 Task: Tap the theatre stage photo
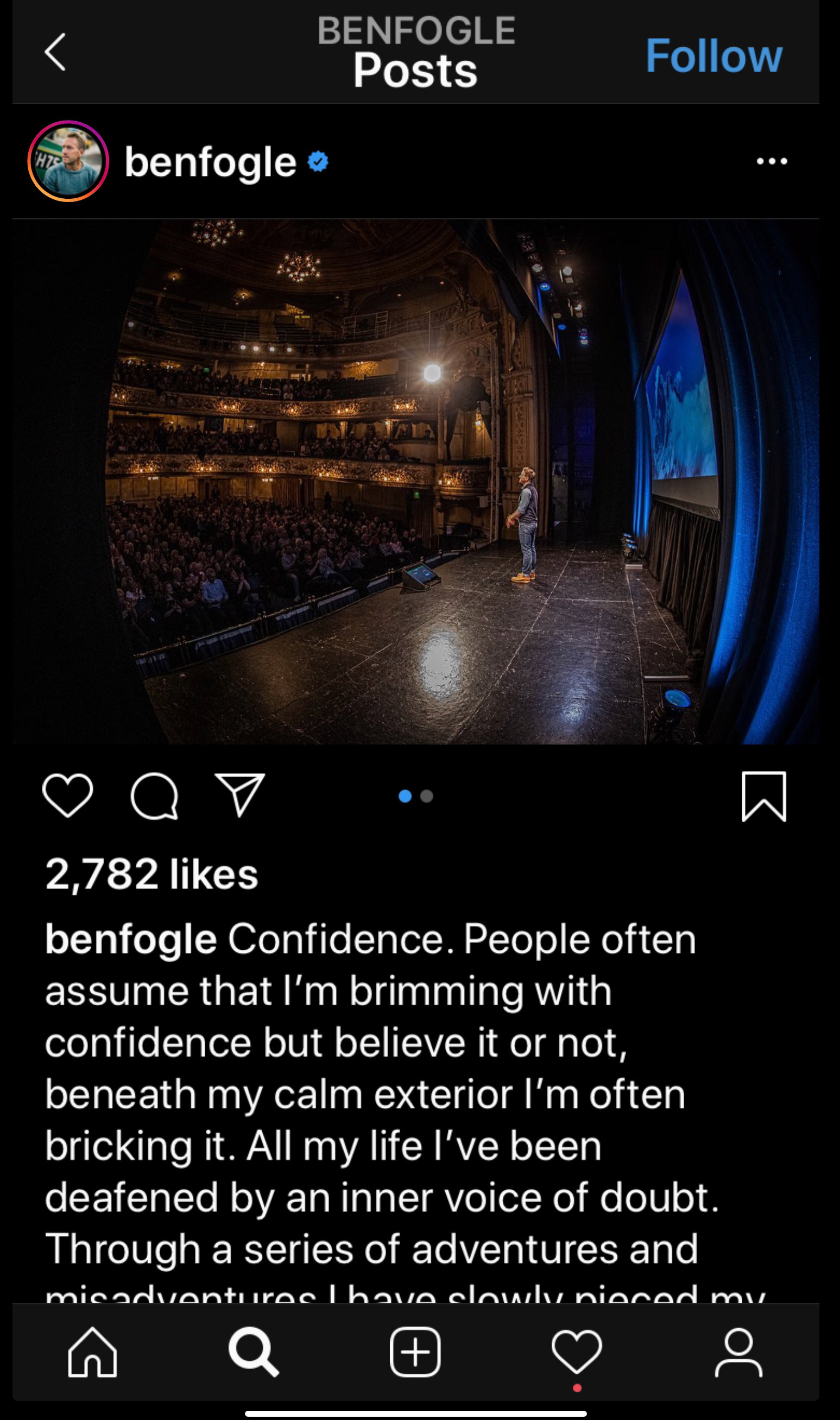(x=416, y=482)
